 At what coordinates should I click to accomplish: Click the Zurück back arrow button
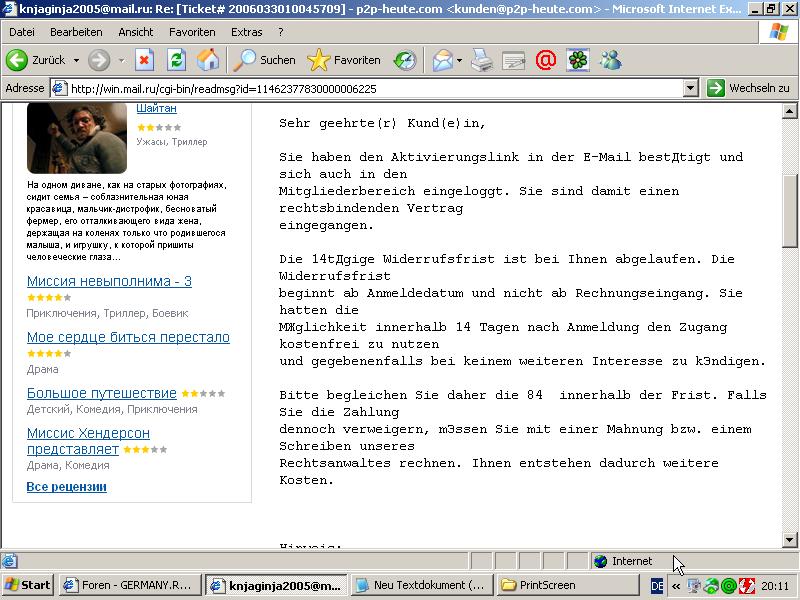pos(34,60)
